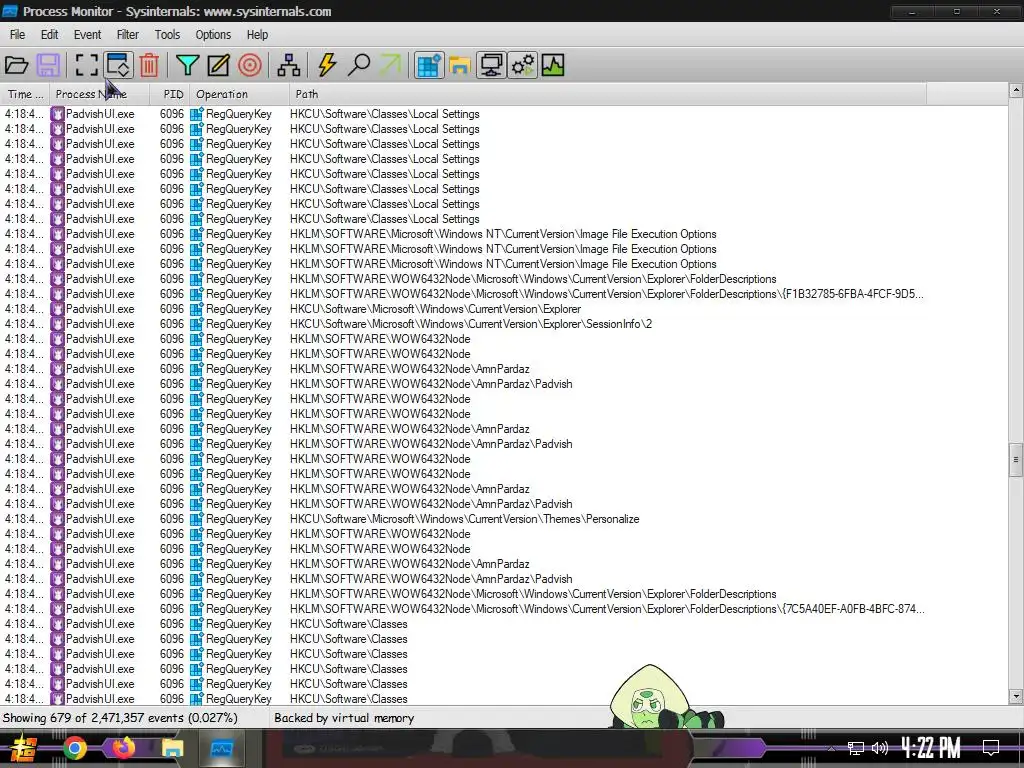Click the vertical scrollbar thumb

coord(1016,460)
